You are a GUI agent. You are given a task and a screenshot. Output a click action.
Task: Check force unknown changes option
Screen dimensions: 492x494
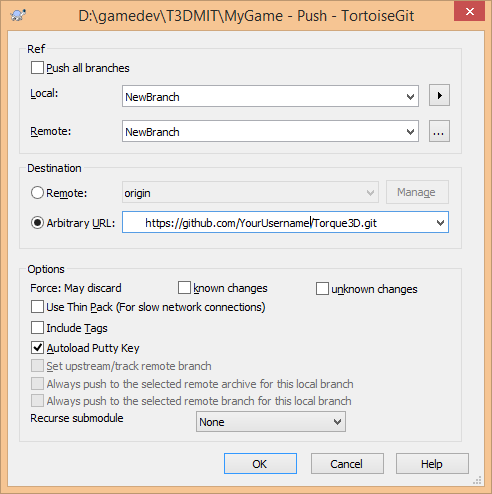point(322,289)
